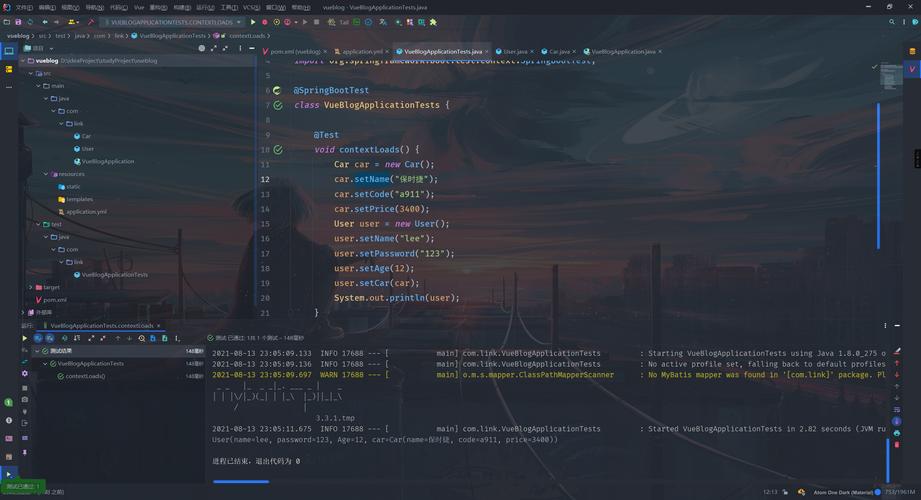
Task: Open the Project tool window button on left stripe
Action: point(9,52)
